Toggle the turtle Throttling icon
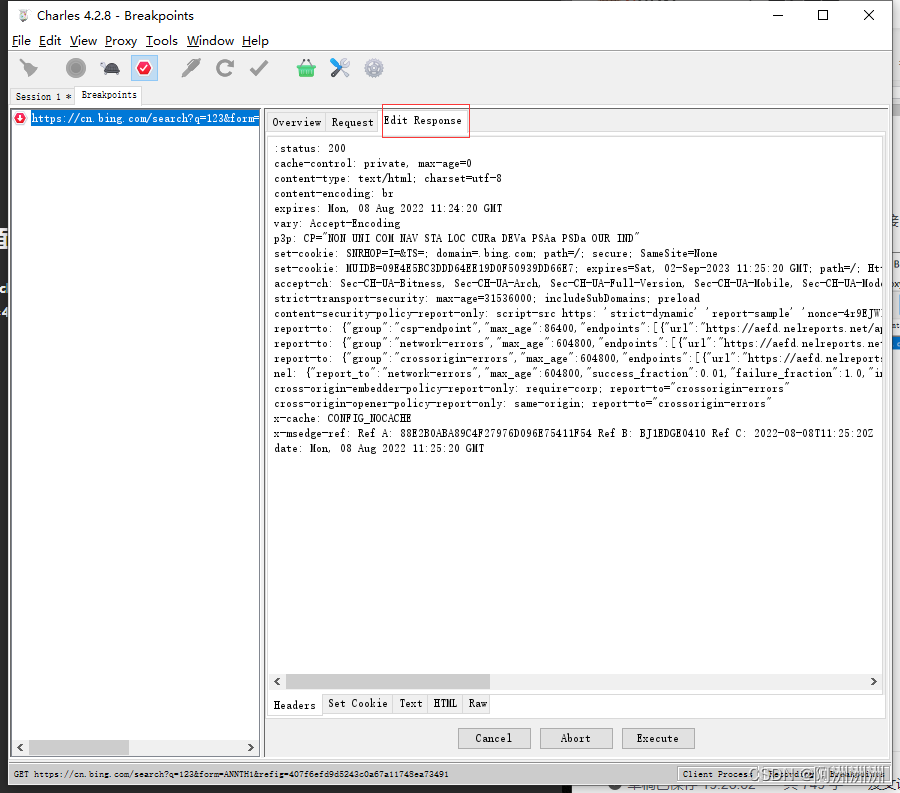The height and width of the screenshot is (793, 900). click(x=110, y=69)
